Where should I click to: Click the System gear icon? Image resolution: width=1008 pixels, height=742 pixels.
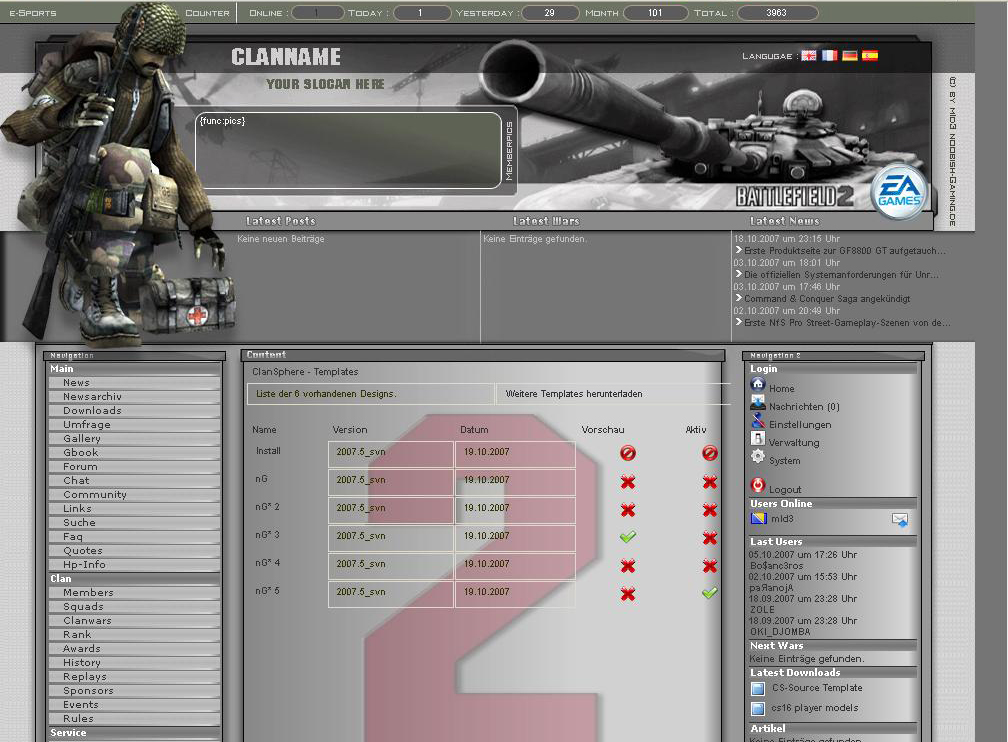tap(758, 459)
